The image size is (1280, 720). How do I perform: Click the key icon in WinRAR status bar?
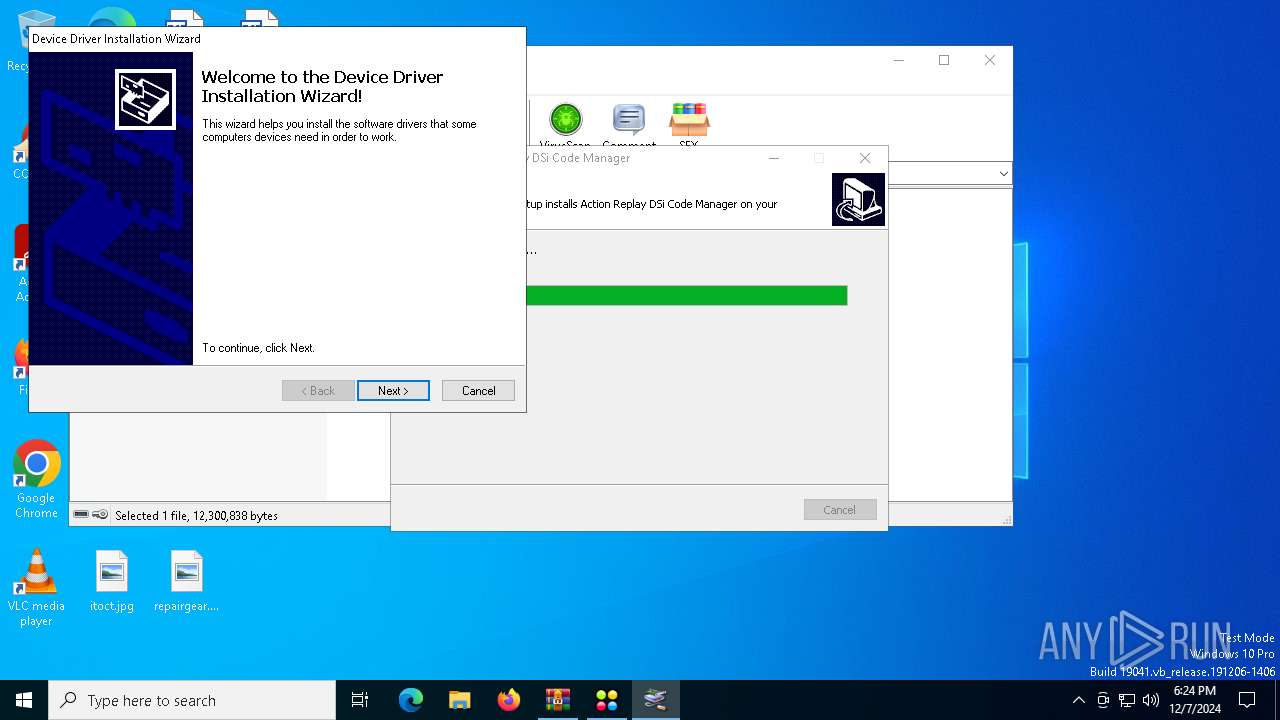click(x=100, y=515)
